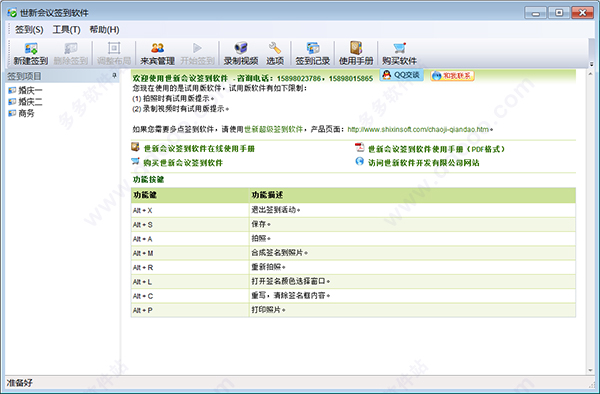Open the PDF格式 使用手册 link
Screen dimensions: 600x394
point(436,149)
